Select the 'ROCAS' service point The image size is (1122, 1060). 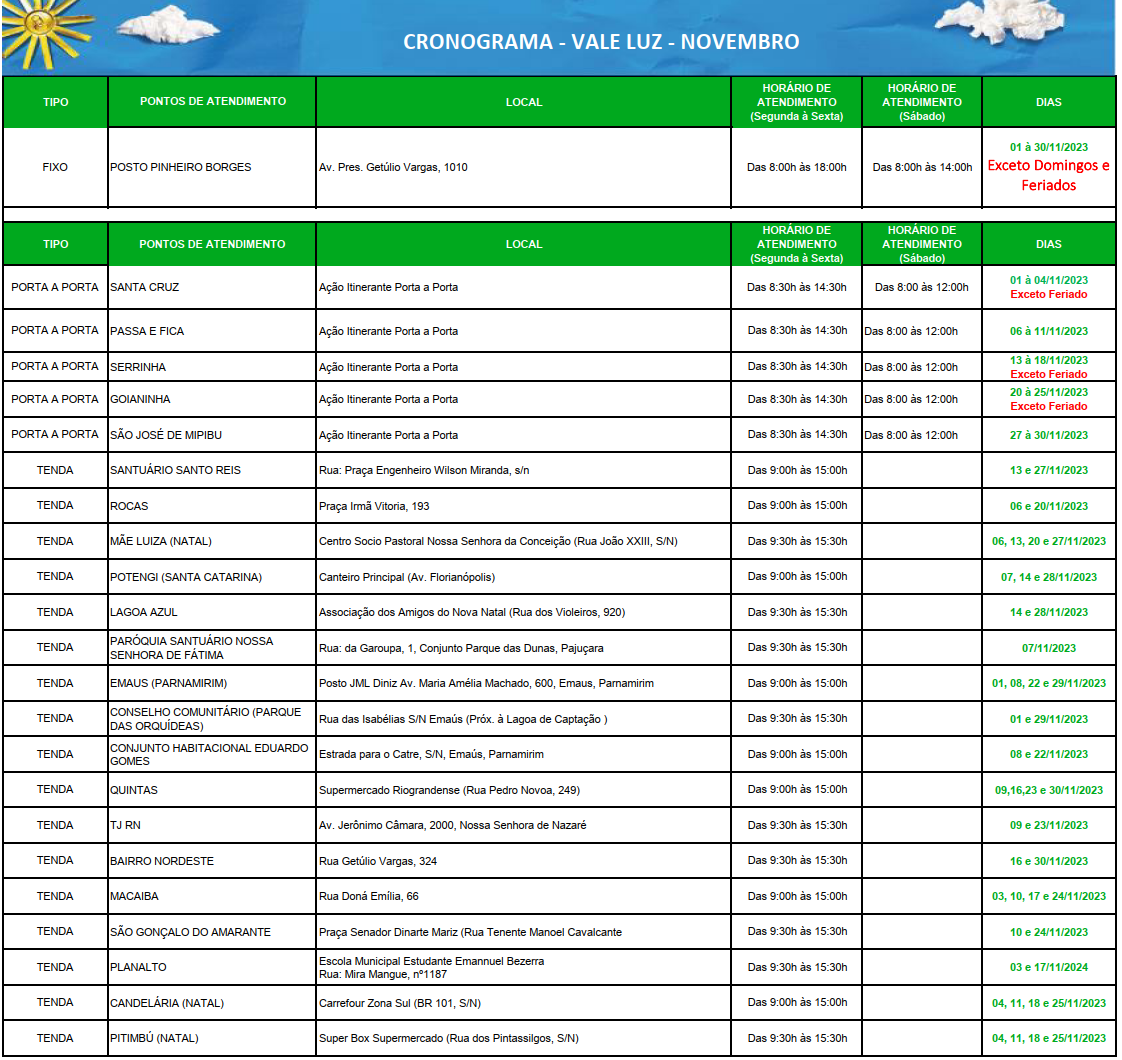pyautogui.click(x=129, y=505)
